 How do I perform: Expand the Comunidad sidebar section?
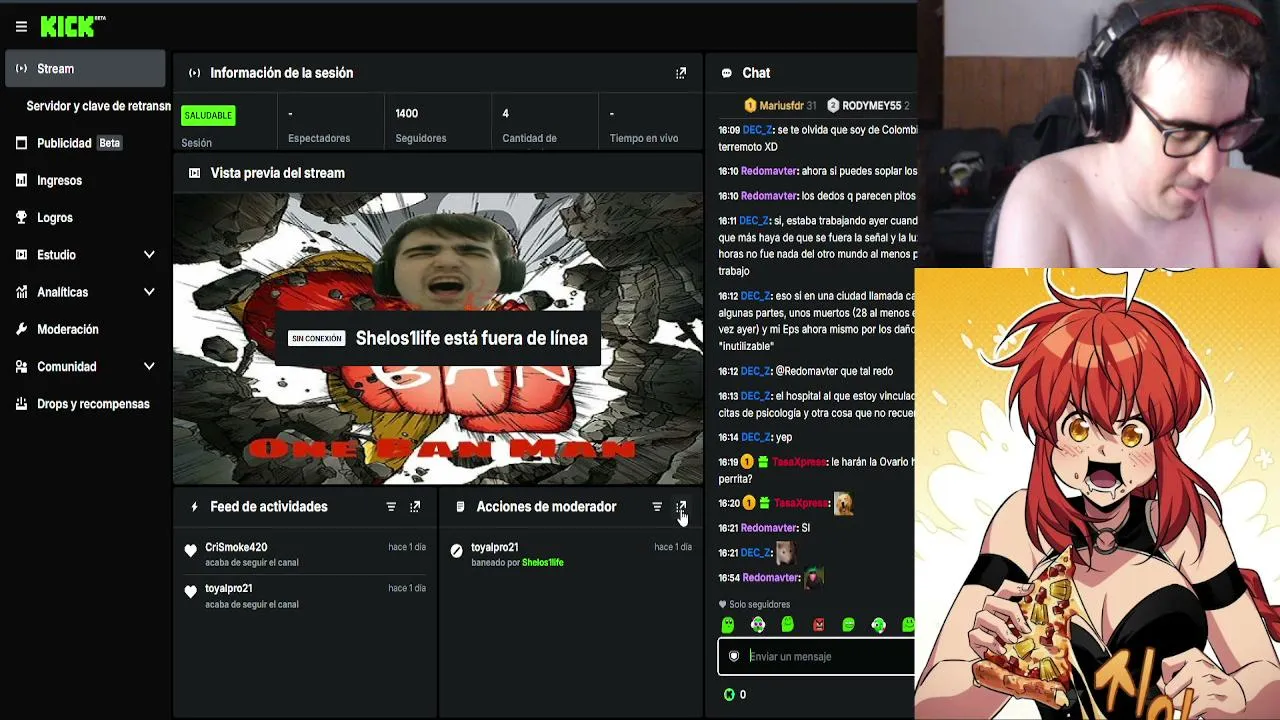click(149, 367)
